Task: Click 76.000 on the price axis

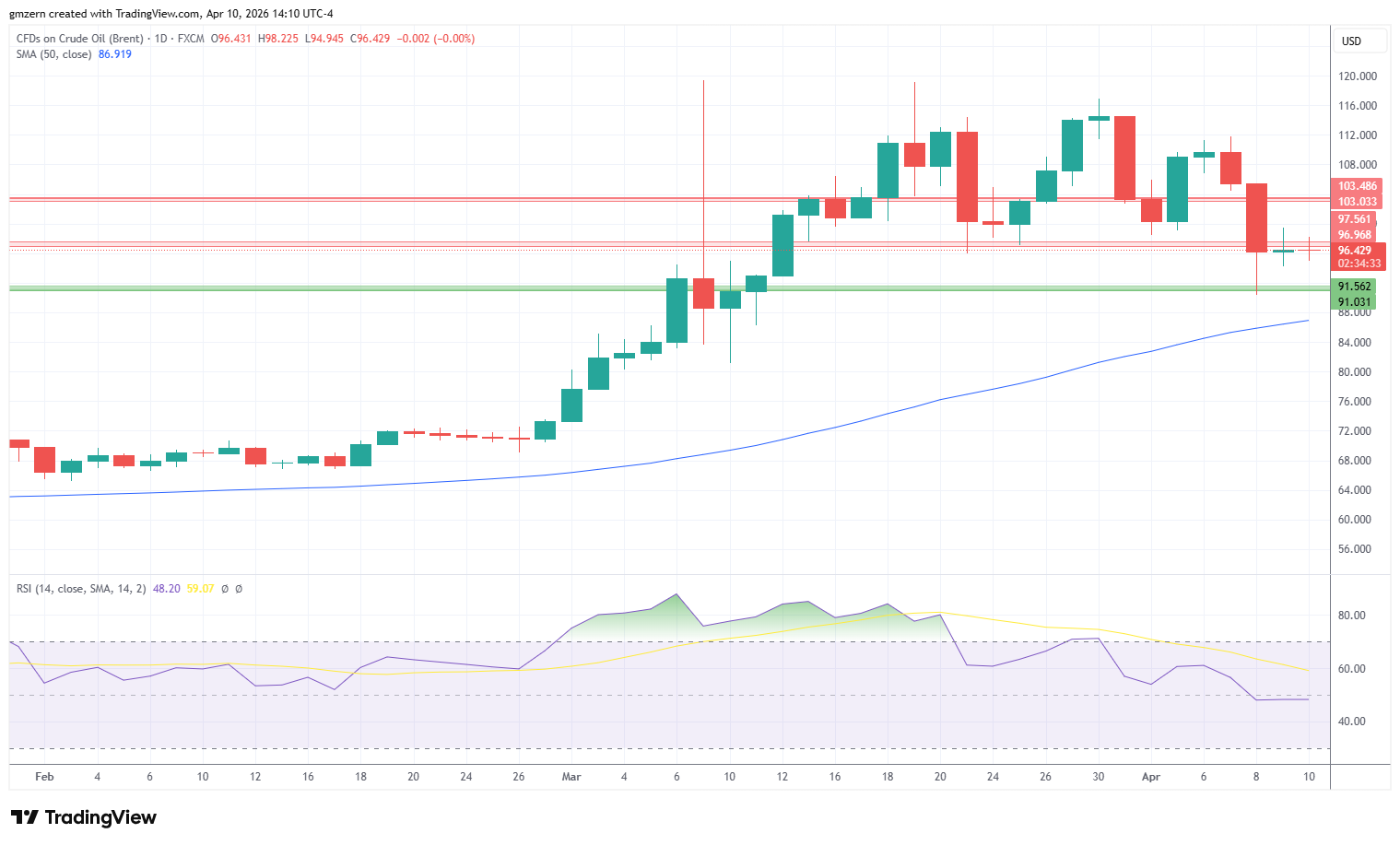Action: (x=1354, y=402)
